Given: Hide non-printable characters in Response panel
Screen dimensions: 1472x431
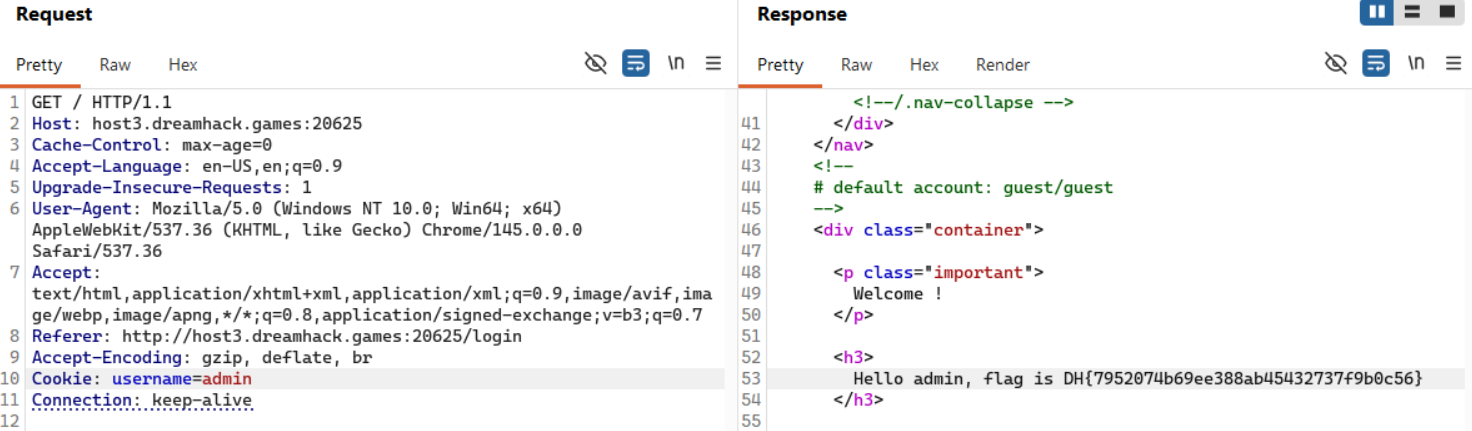Looking at the screenshot, I should (1335, 64).
